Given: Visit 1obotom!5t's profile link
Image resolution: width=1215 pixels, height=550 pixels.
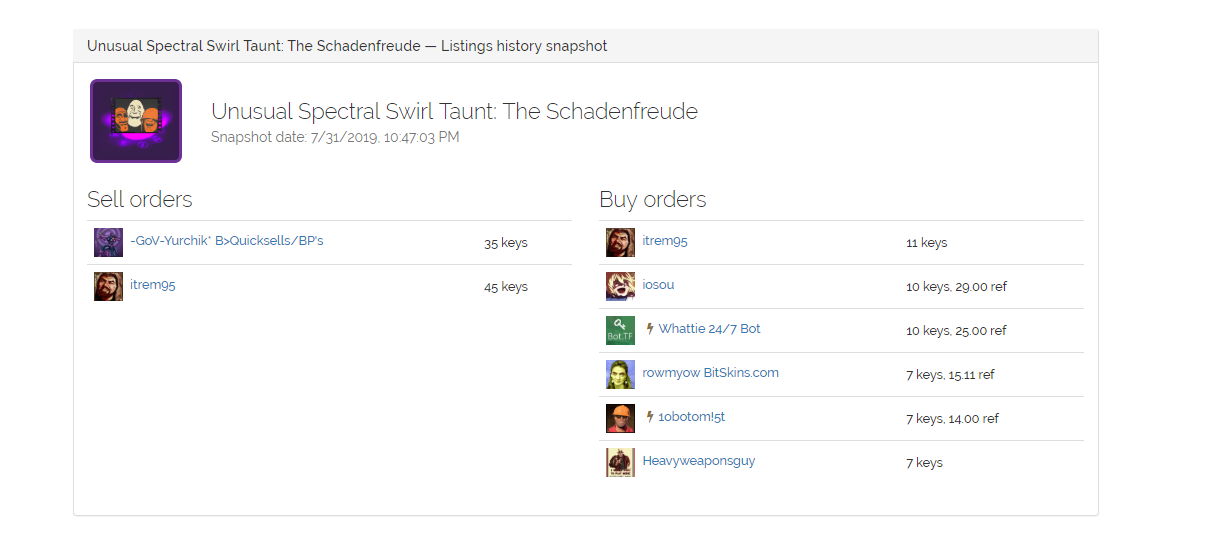Looking at the screenshot, I should (691, 417).
